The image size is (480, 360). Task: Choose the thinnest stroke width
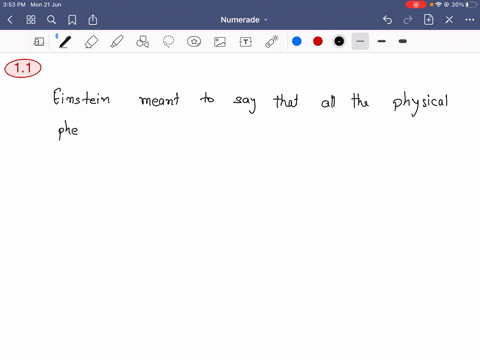click(360, 41)
